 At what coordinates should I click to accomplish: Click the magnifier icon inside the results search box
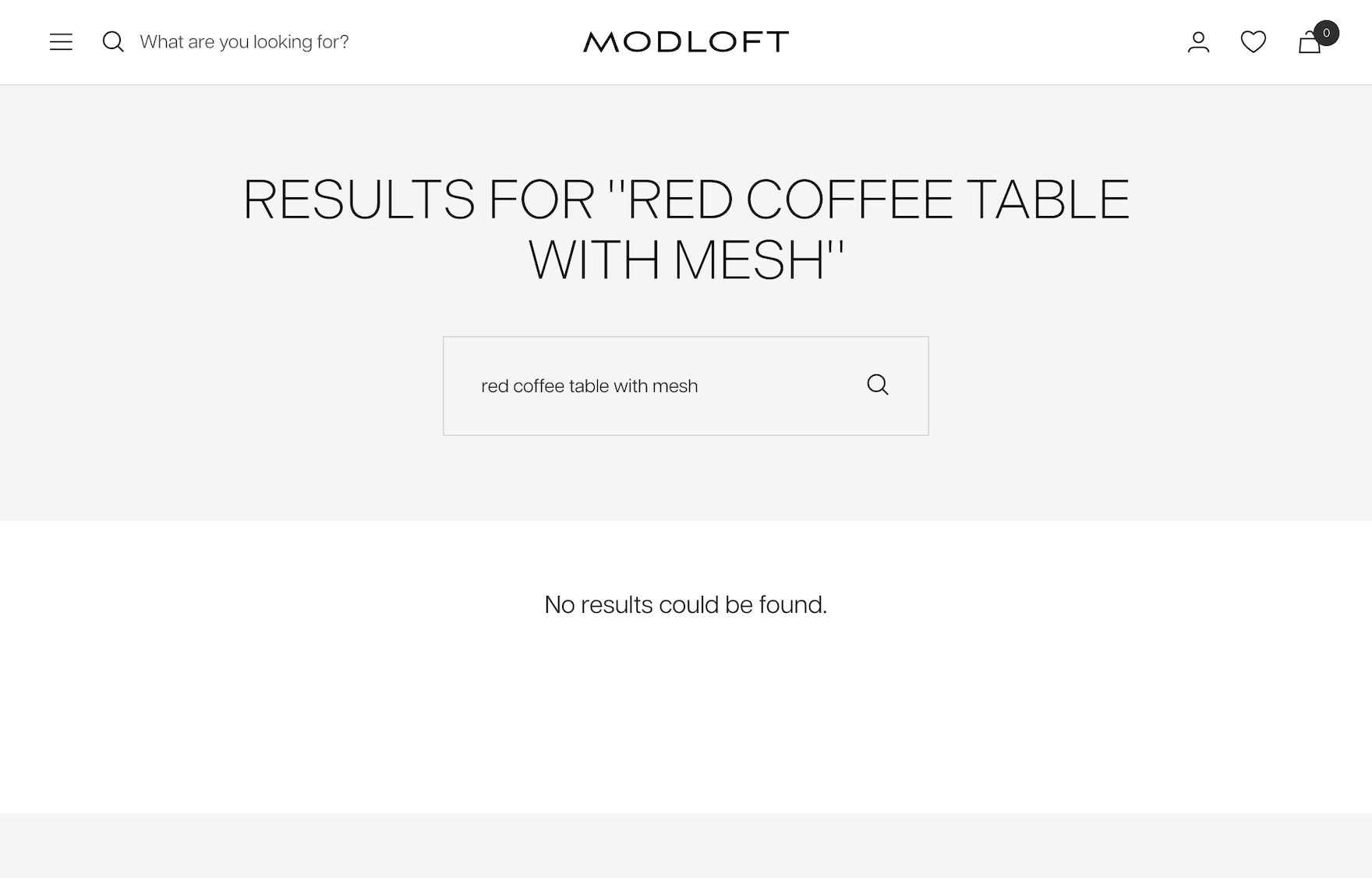coord(878,385)
